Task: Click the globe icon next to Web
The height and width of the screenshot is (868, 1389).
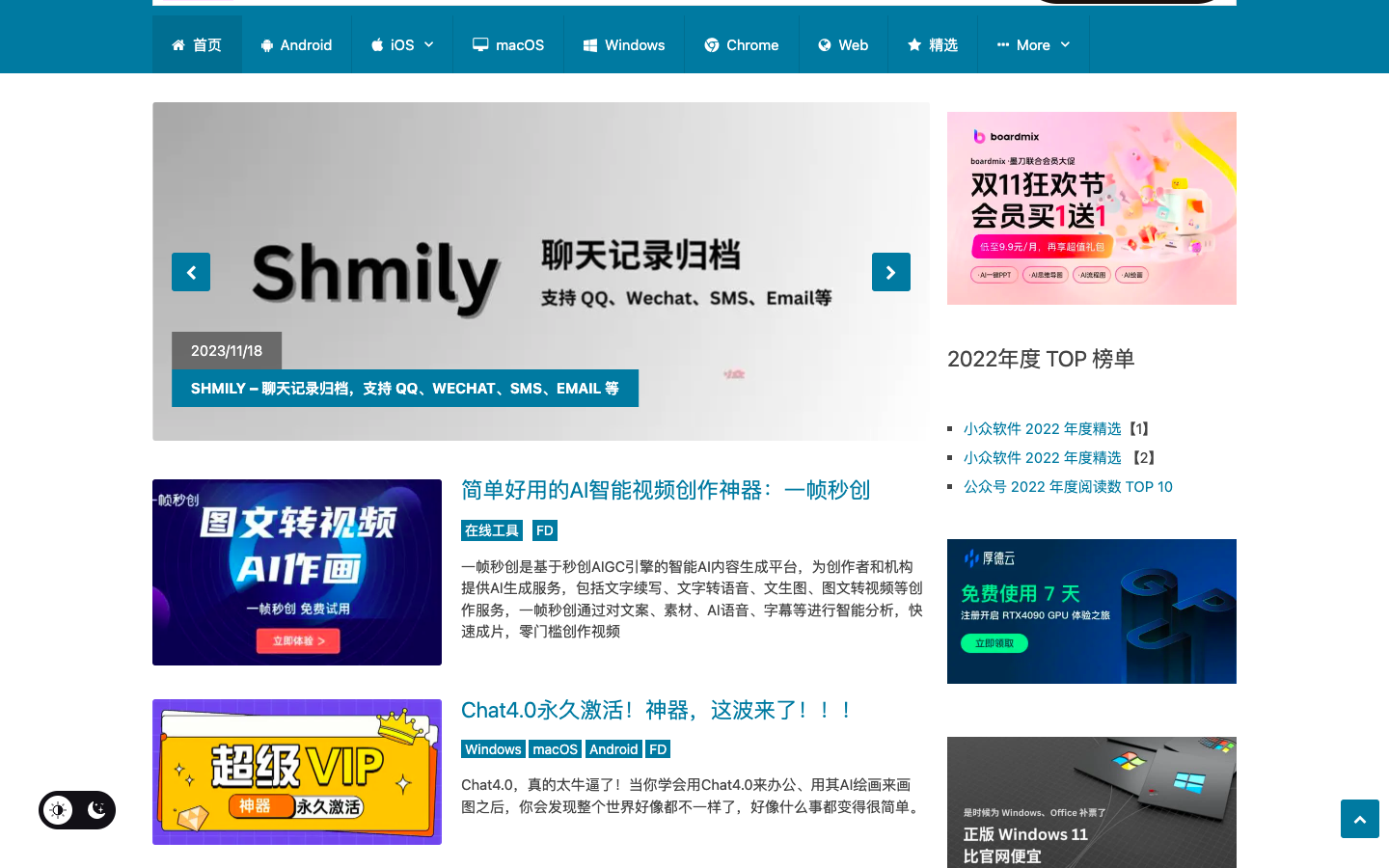Action: point(825,44)
